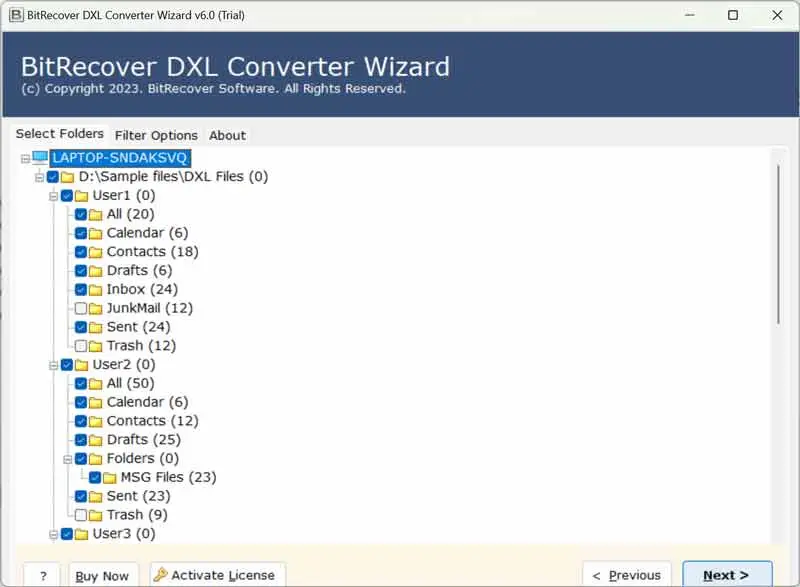The width and height of the screenshot is (800, 587).
Task: Click the Buy Now button
Action: click(102, 575)
